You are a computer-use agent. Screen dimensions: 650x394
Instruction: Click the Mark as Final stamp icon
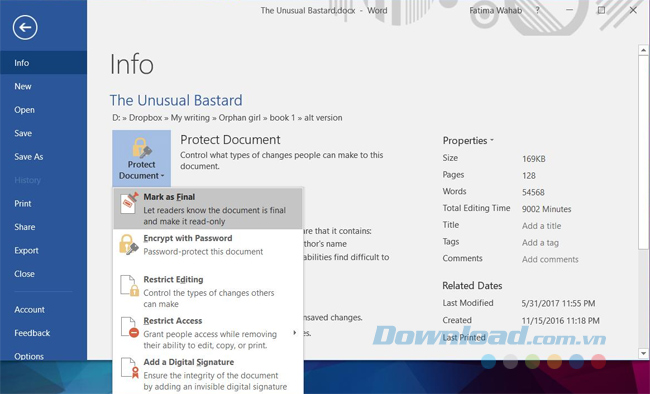pos(129,203)
